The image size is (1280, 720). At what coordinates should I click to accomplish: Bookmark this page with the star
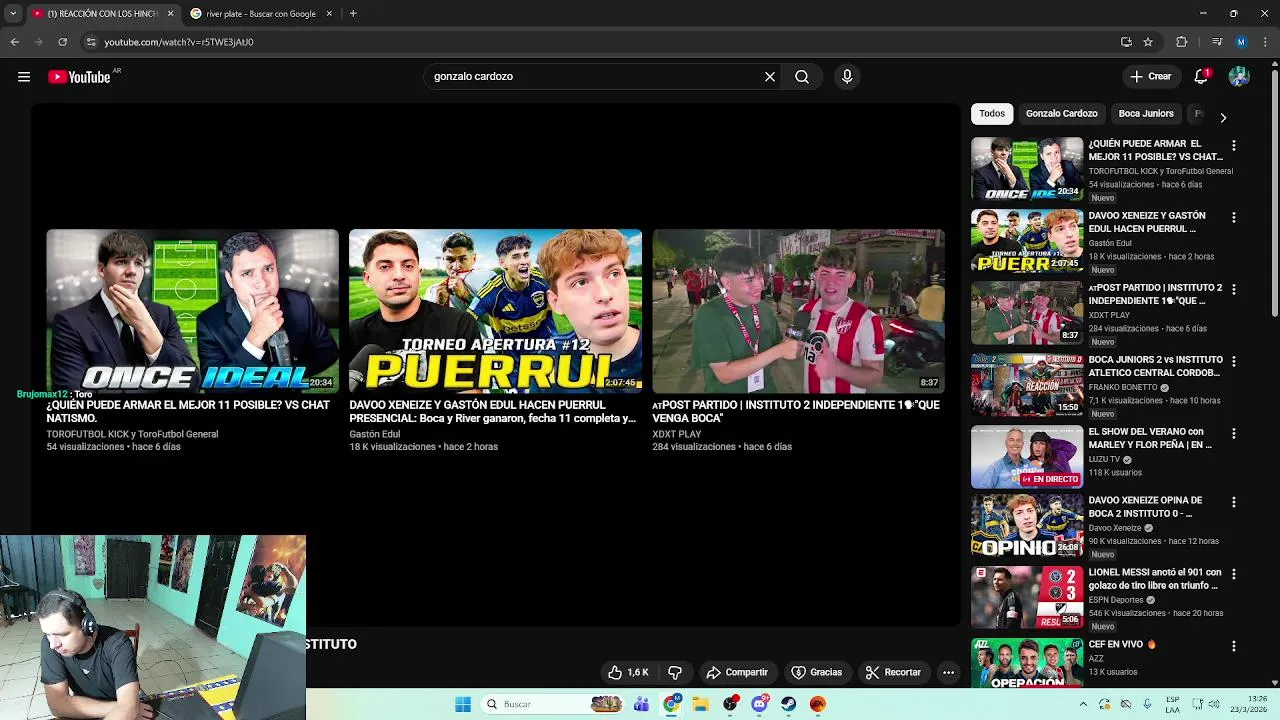(x=1148, y=42)
